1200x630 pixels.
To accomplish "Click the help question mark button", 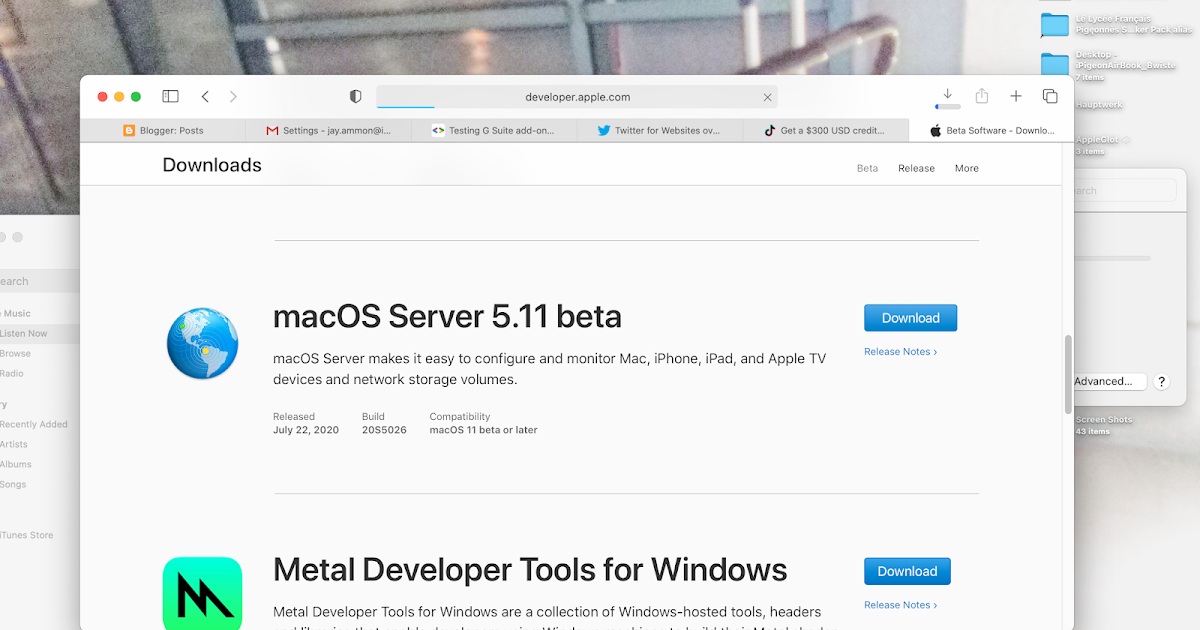I will coord(1161,382).
